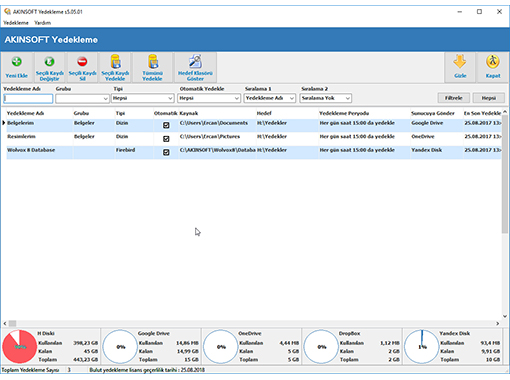
Task: Click the Kapat exit icon
Action: [x=493, y=62]
